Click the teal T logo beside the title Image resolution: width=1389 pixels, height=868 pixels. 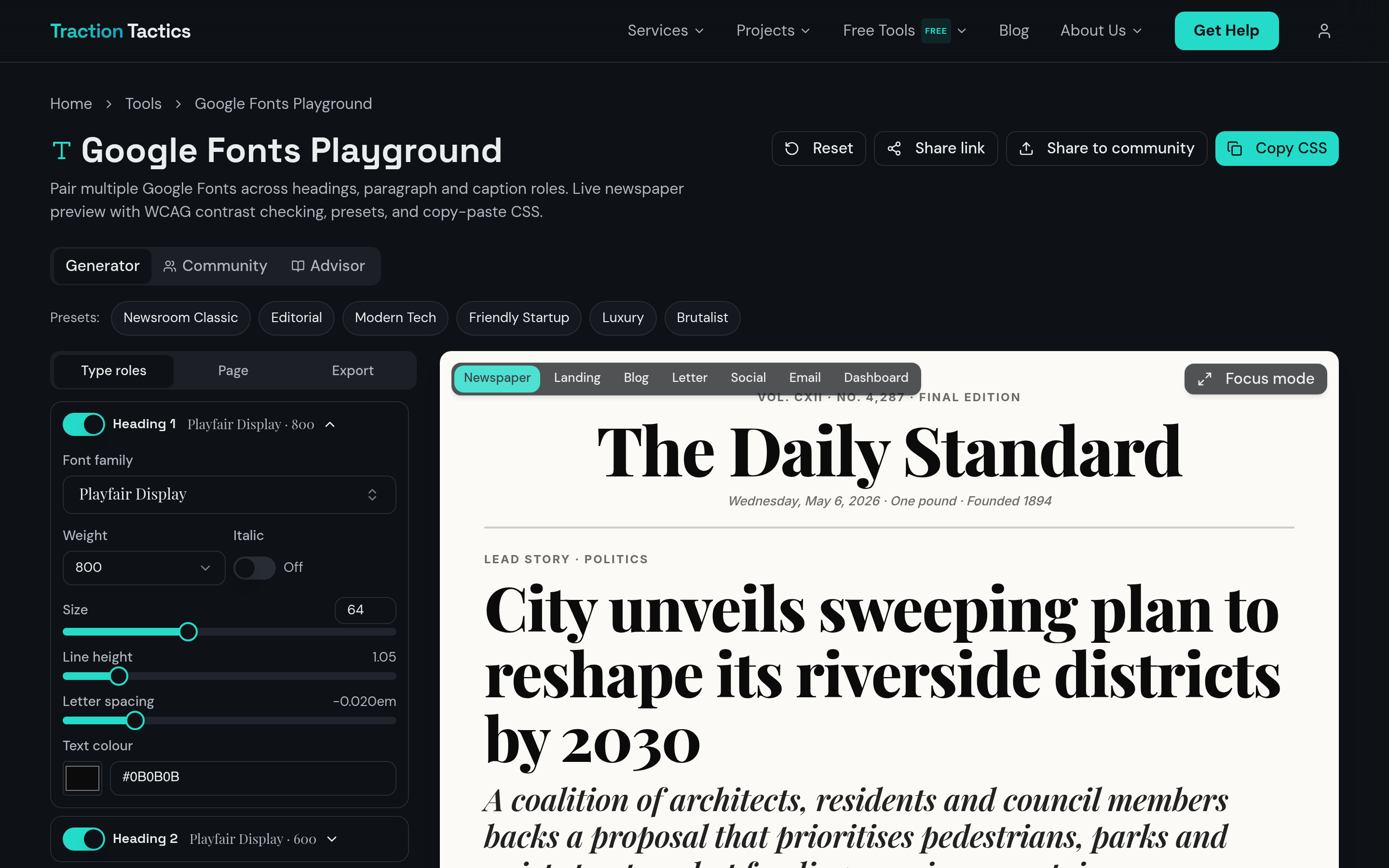point(61,150)
